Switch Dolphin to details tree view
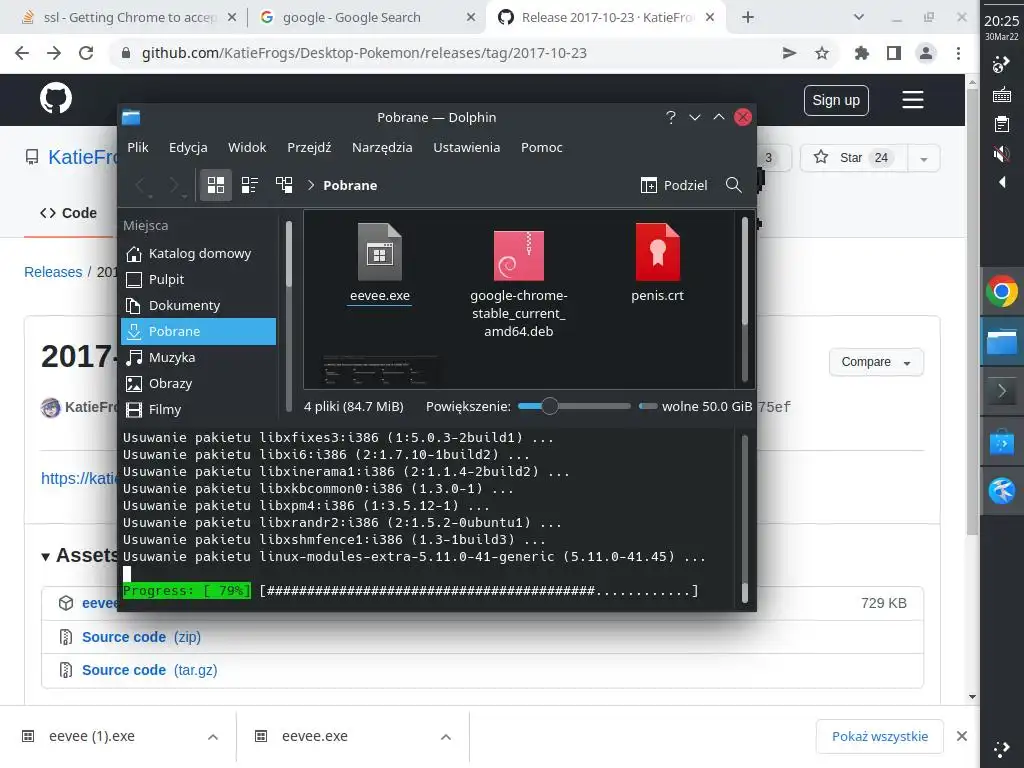The width and height of the screenshot is (1024, 768). coord(284,185)
